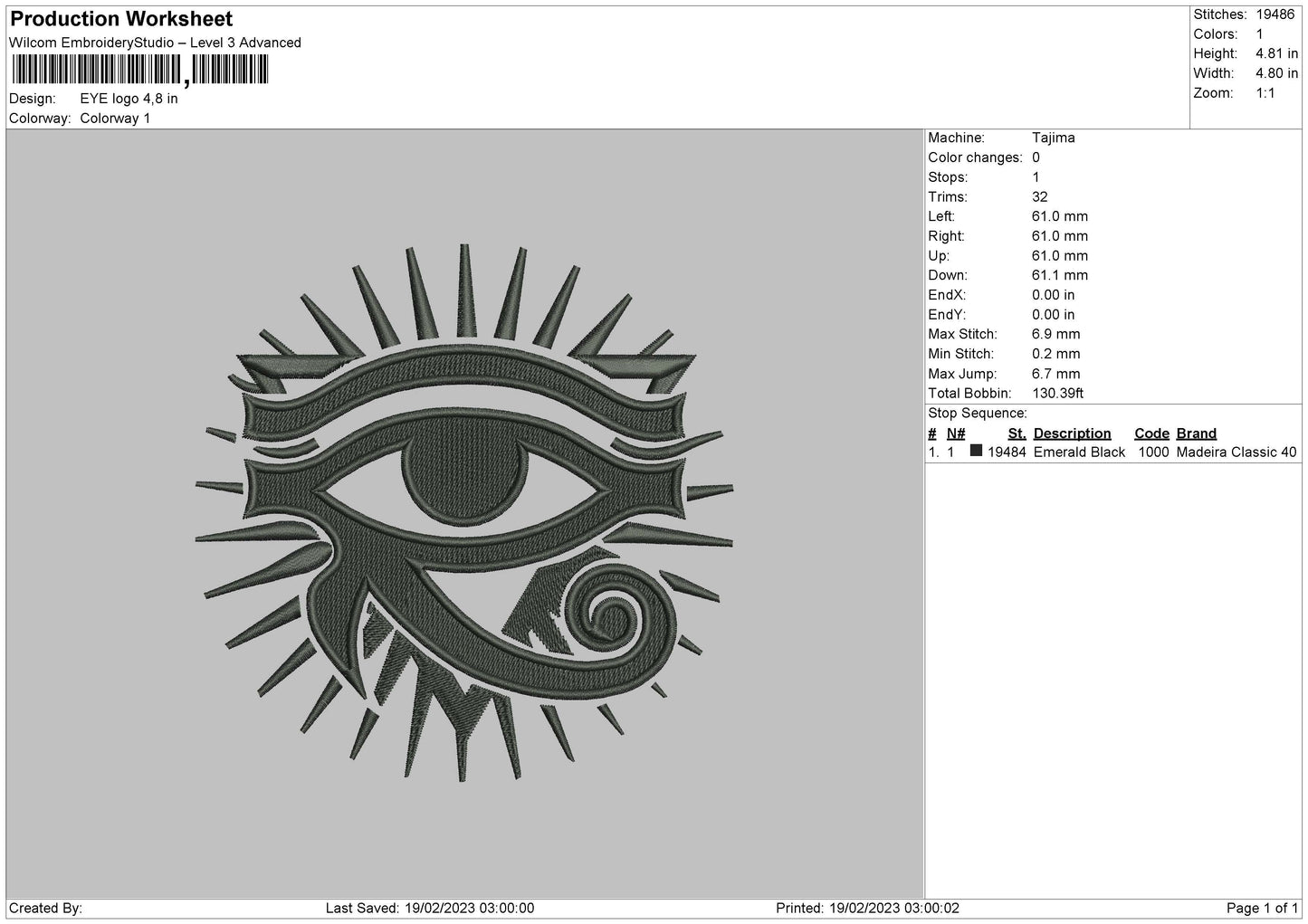
Task: Click the "Left:" value 61.0 mm
Action: pyautogui.click(x=1060, y=216)
